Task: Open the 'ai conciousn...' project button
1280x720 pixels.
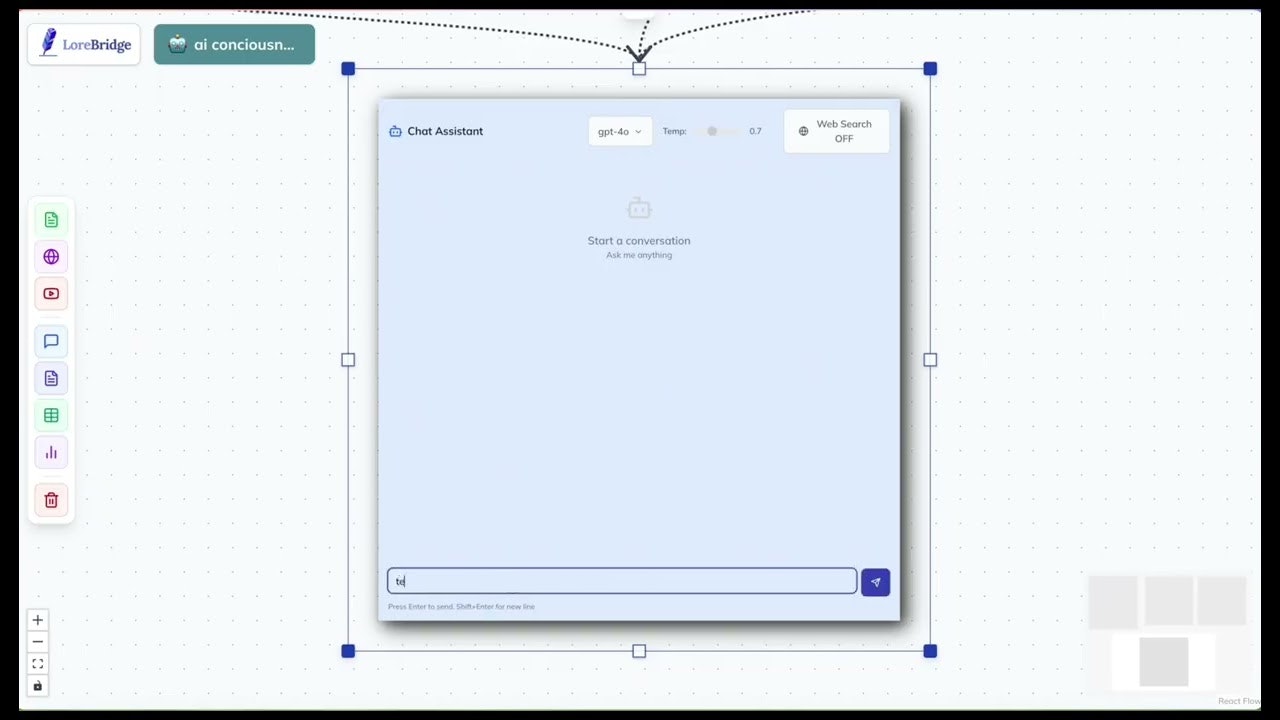Action: point(234,45)
